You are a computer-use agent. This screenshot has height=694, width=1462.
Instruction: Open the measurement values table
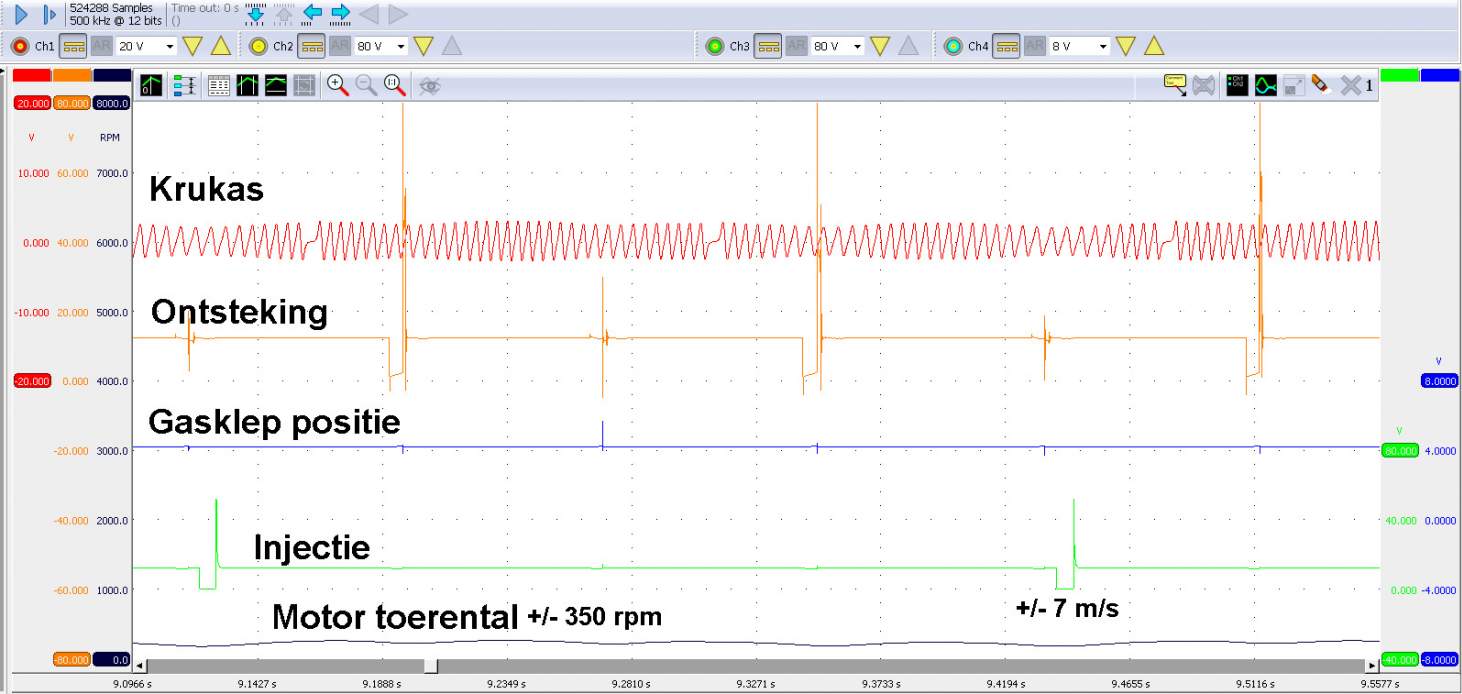coord(220,86)
